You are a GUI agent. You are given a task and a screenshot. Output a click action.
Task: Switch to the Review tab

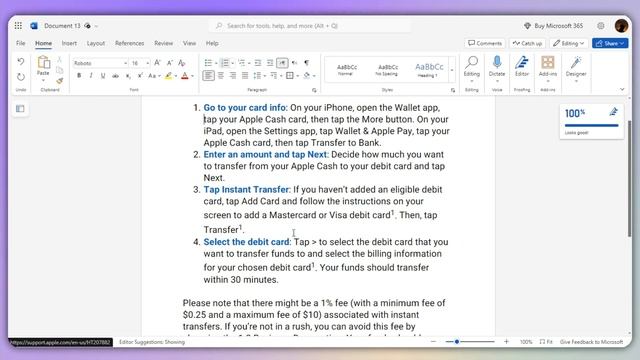[163, 43]
